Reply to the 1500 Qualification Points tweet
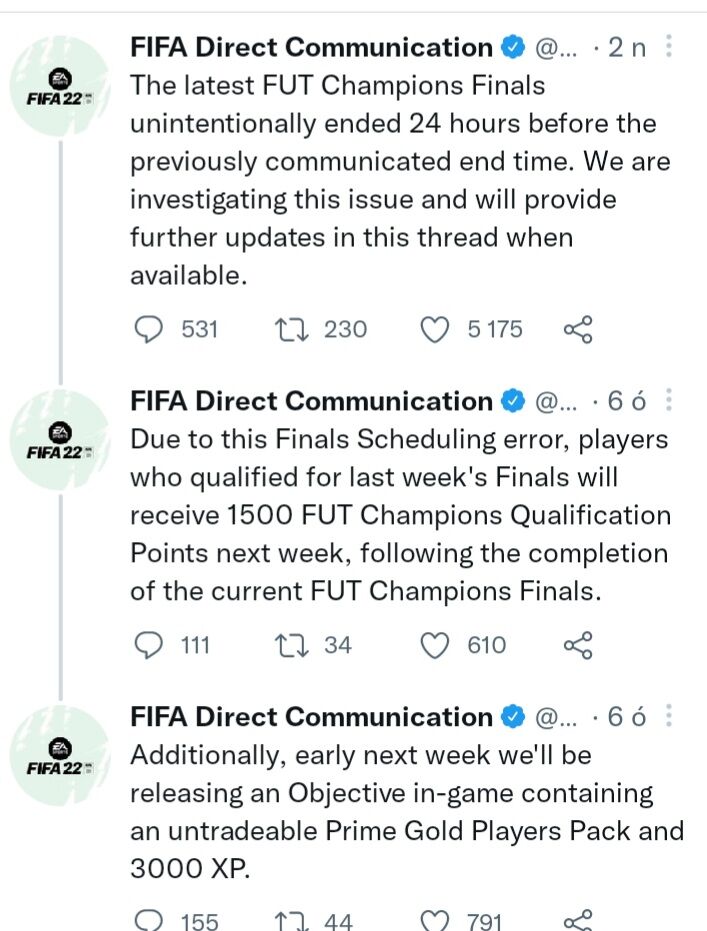707x931 pixels. [148, 645]
